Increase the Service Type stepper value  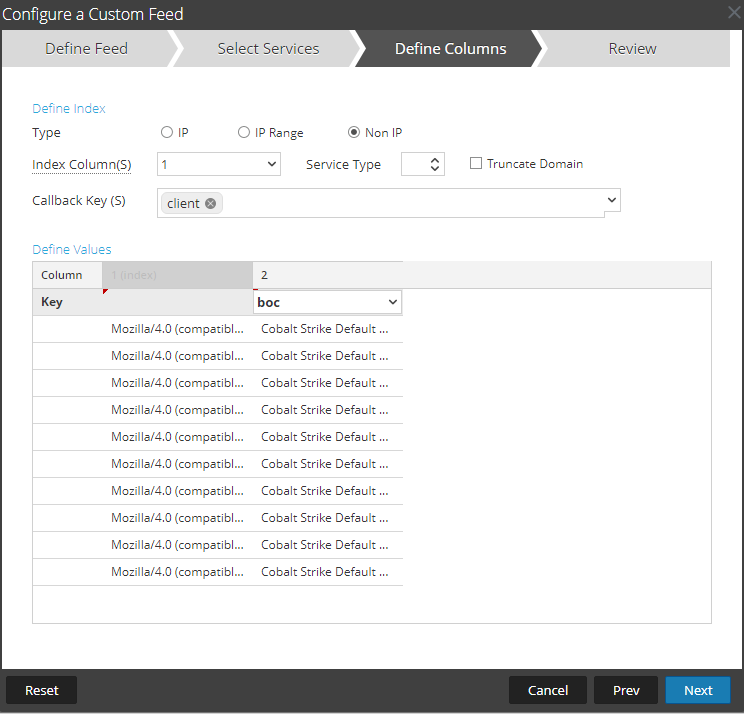(435, 159)
